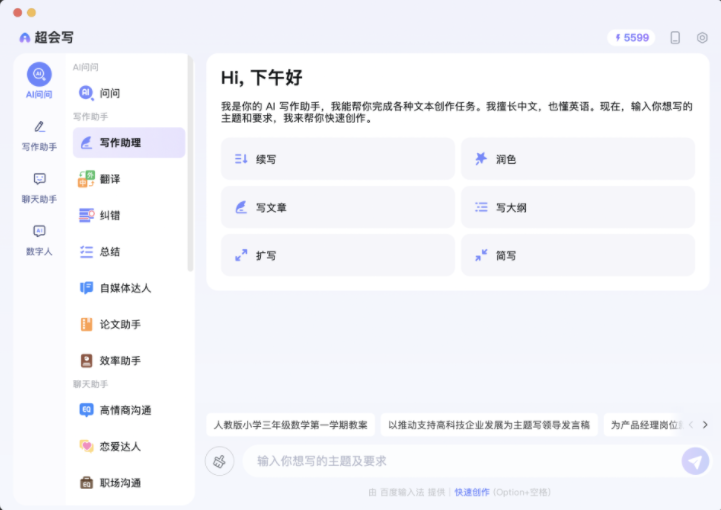721x510 pixels.
Task: Open the AI问问 sidebar section
Action: click(39, 81)
